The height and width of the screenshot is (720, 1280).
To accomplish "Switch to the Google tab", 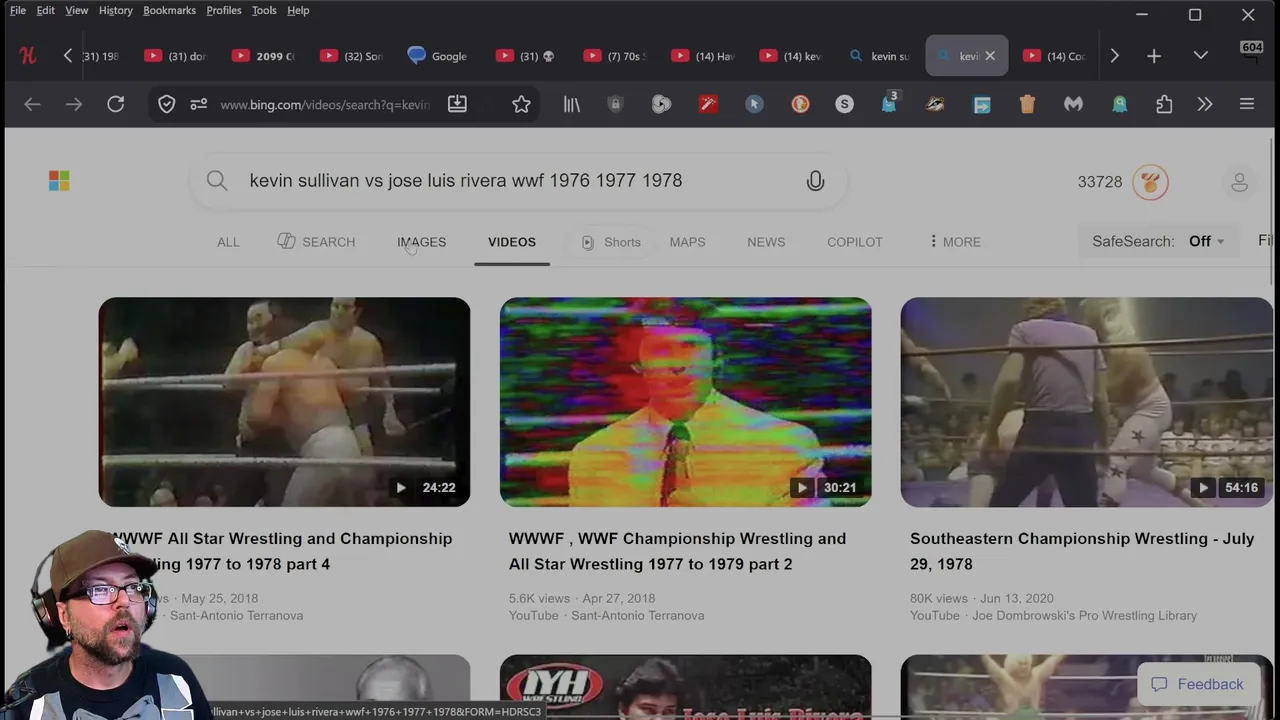I will (437, 56).
